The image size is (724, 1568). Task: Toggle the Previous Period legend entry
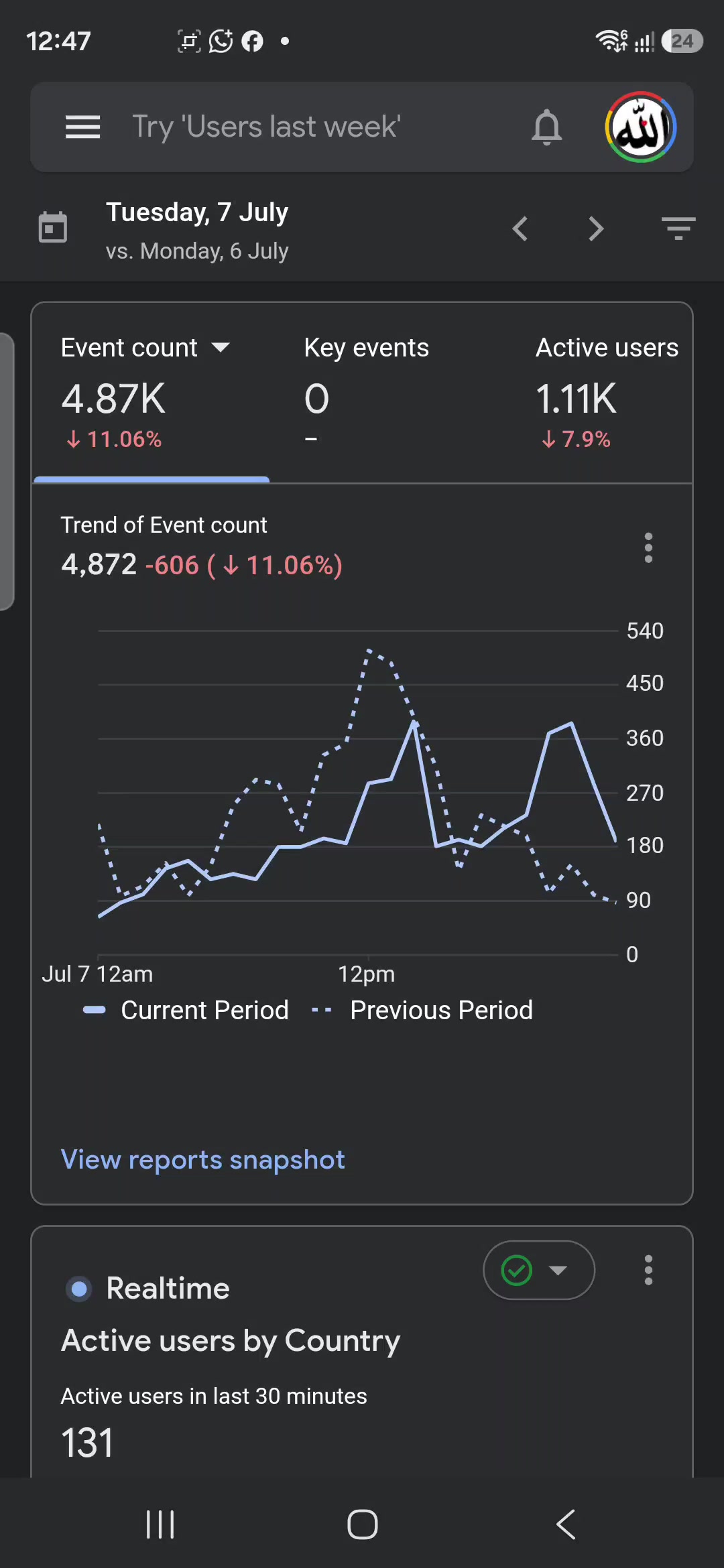click(x=422, y=1010)
